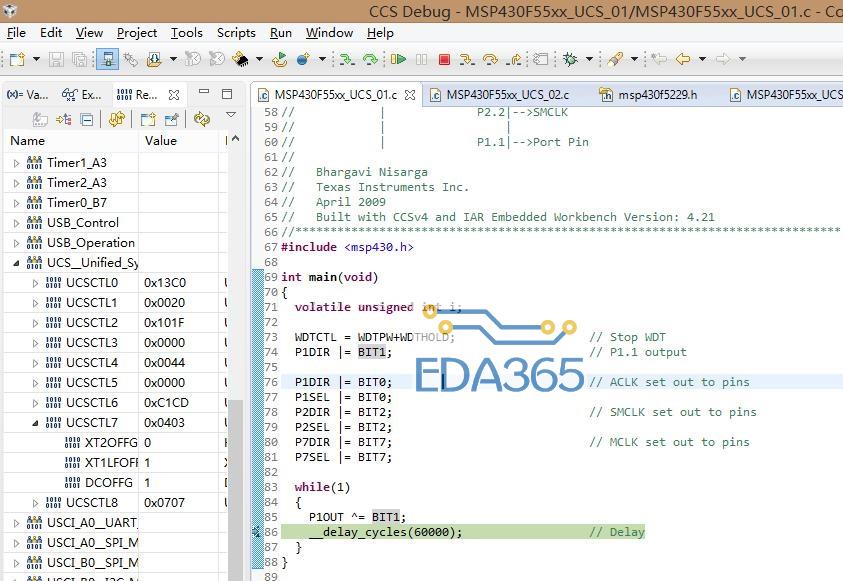Open the Project menu
Image resolution: width=843 pixels, height=581 pixels.
click(x=136, y=33)
